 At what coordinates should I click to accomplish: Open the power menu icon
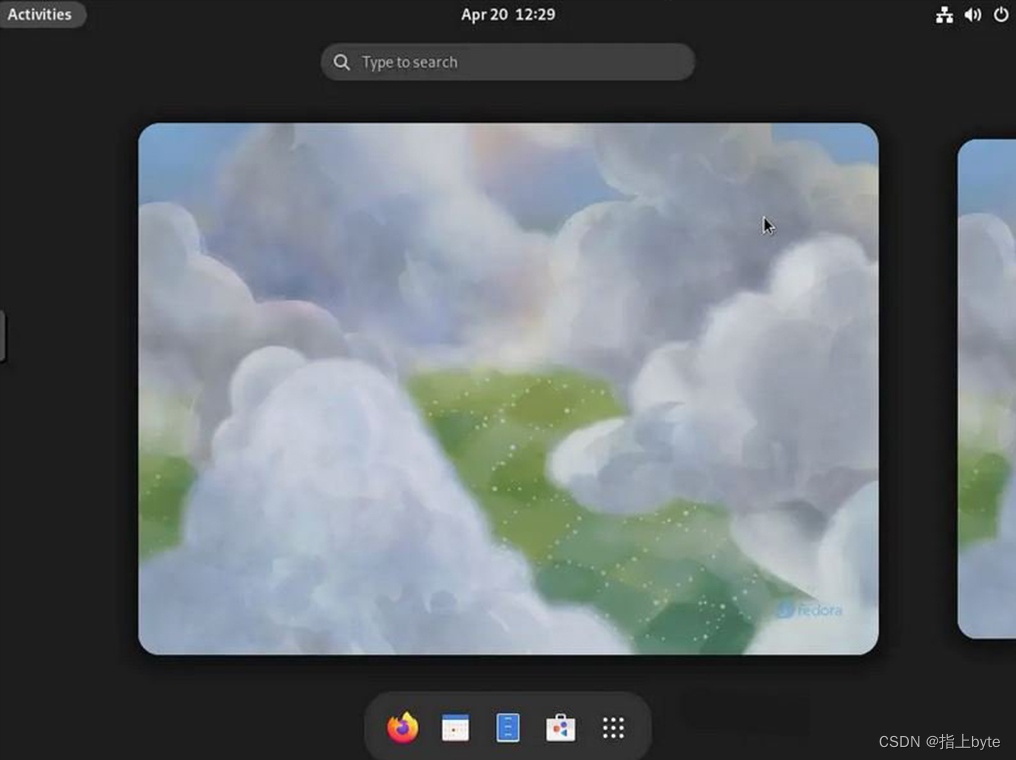(x=1001, y=14)
